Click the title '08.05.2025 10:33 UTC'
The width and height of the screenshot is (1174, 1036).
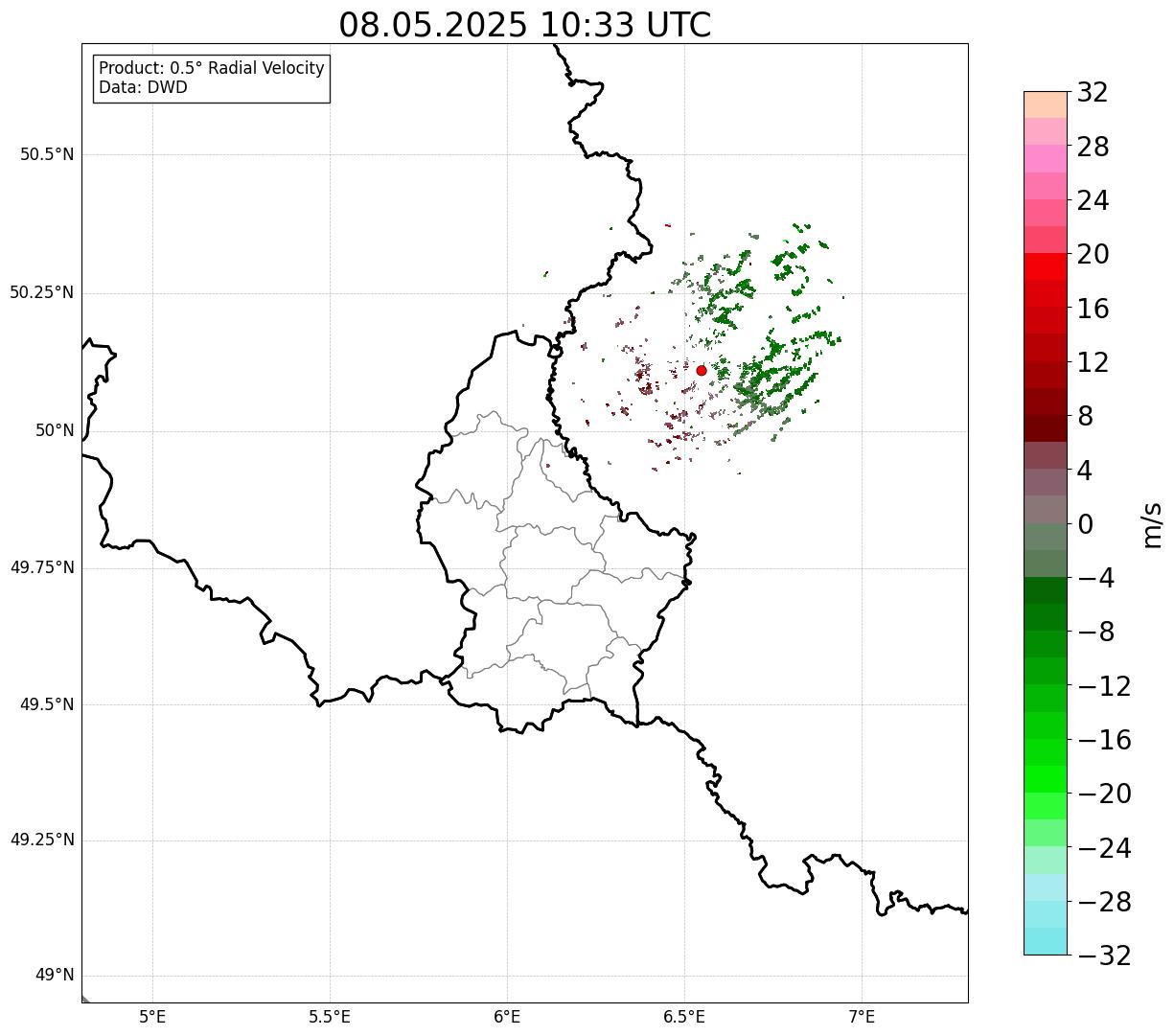click(x=525, y=25)
